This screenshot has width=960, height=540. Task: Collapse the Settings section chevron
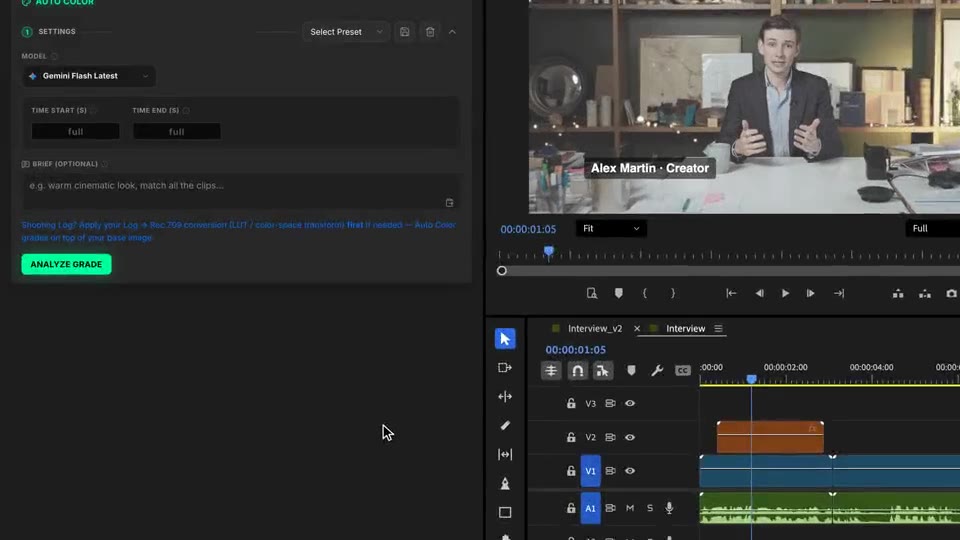[x=452, y=32]
